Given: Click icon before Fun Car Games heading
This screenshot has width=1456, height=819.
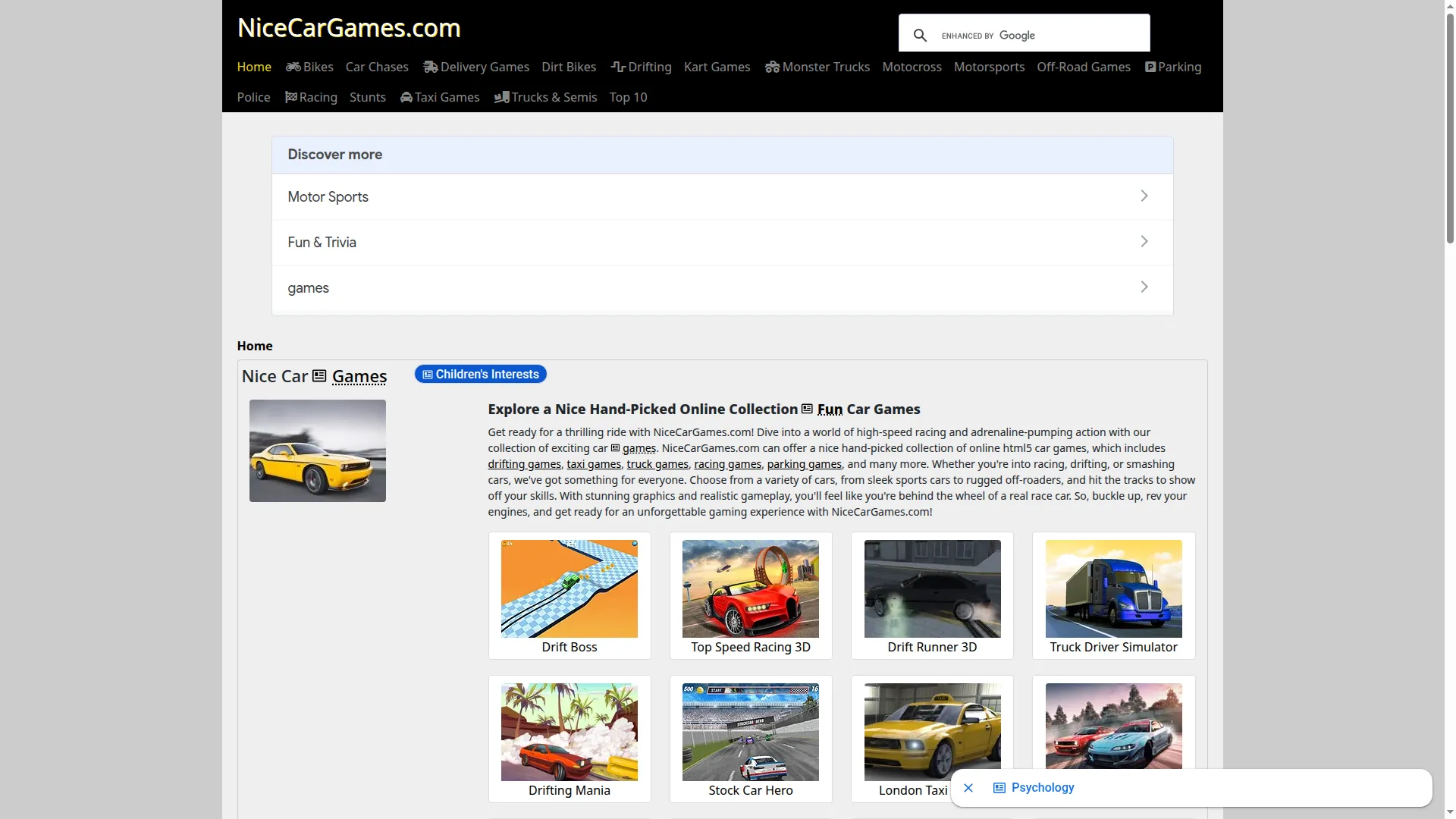Looking at the screenshot, I should (x=807, y=409).
